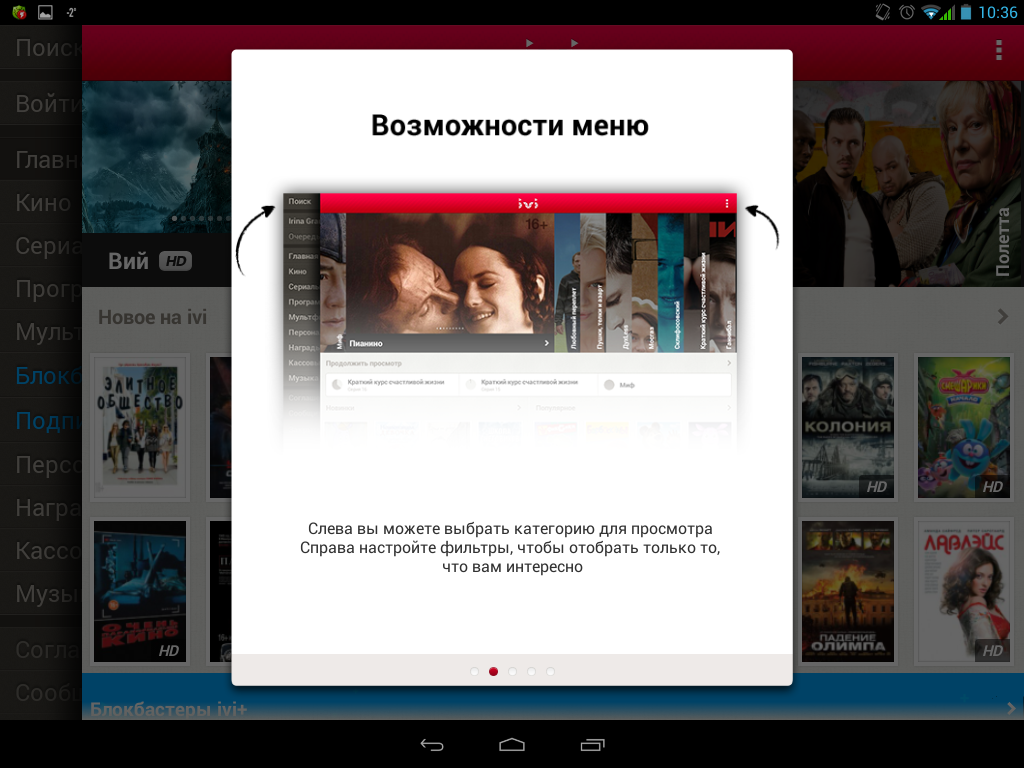Tap the menu tutorial illustration image
Screen dimensions: 1024x768
tap(510, 321)
